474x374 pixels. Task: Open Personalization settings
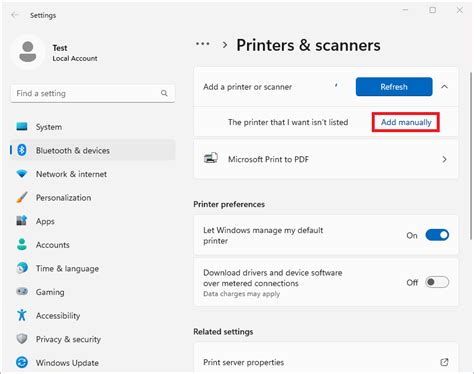(93, 198)
